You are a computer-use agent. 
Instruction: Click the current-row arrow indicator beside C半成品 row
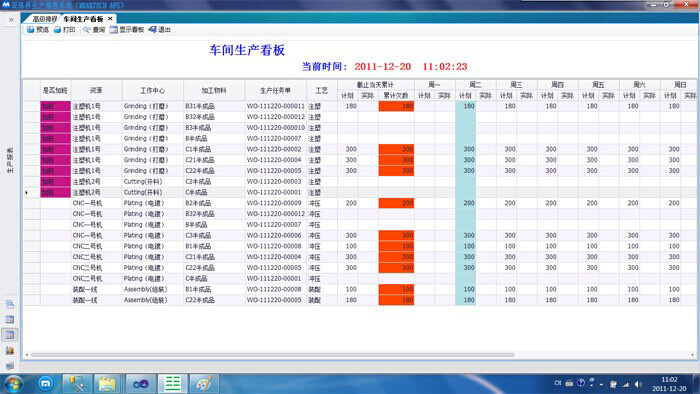[x=27, y=192]
